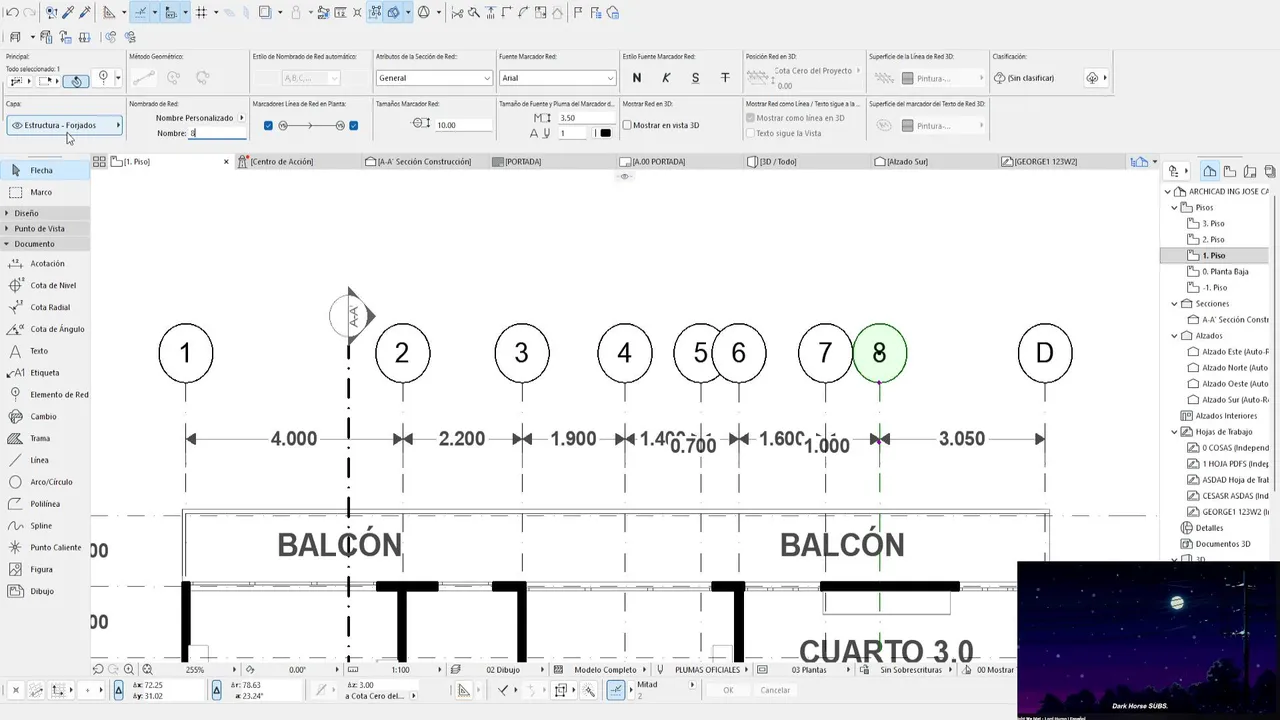Image resolution: width=1280 pixels, height=720 pixels.
Task: Click the OK button in bottom bar
Action: (x=728, y=690)
